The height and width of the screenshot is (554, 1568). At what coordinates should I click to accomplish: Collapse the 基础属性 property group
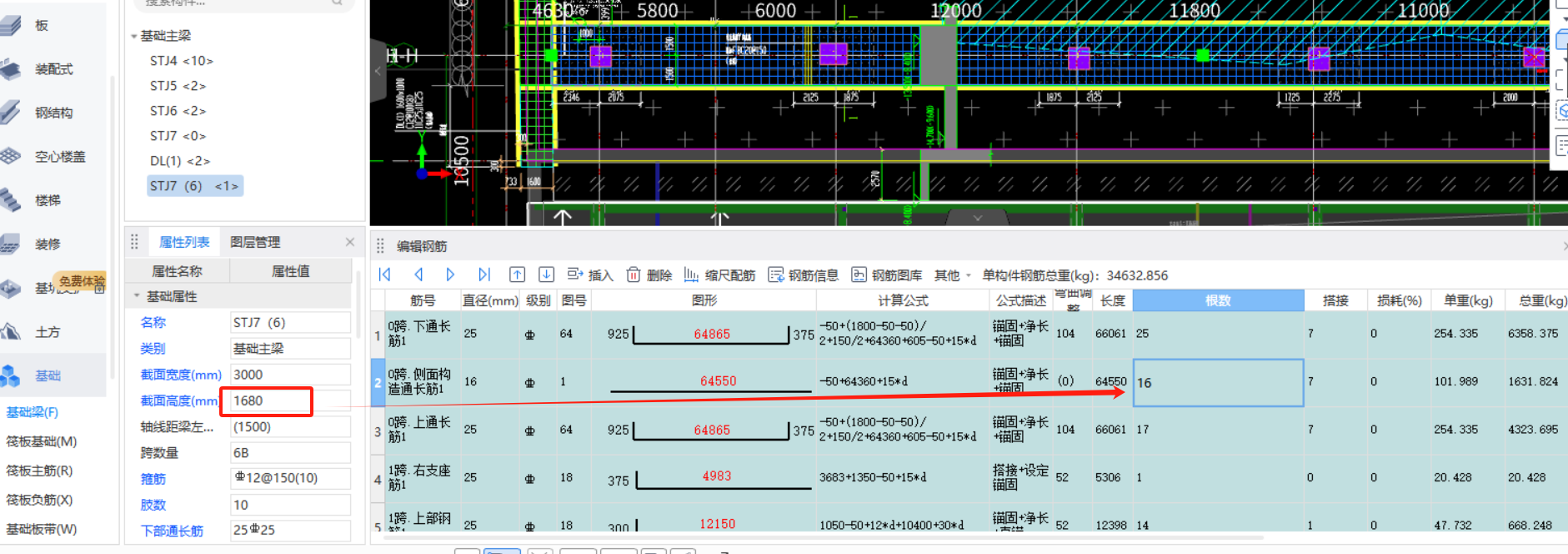[137, 296]
